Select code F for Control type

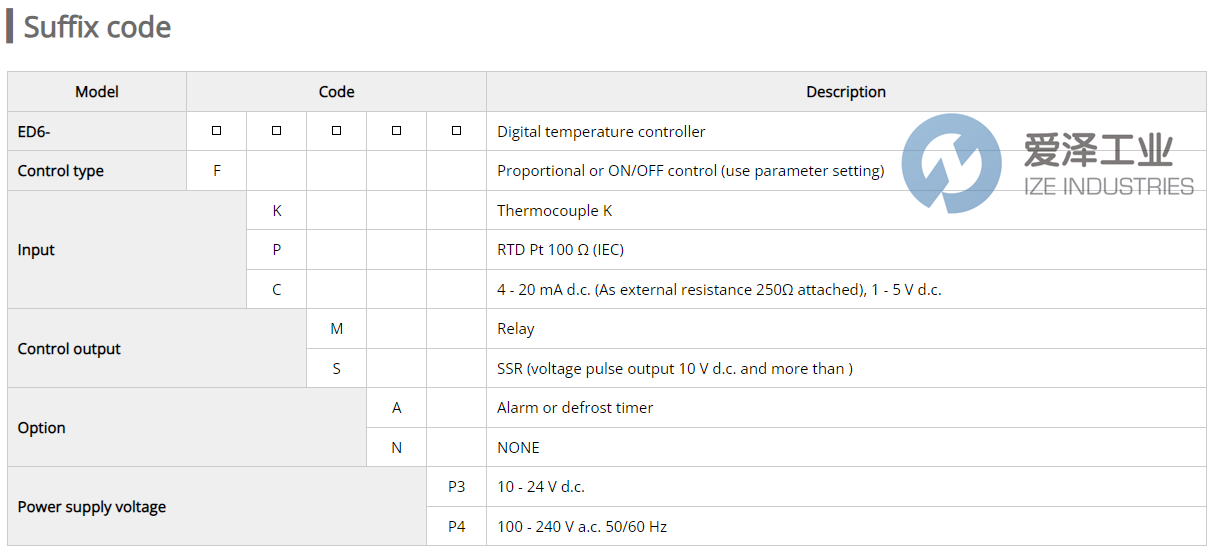216,171
